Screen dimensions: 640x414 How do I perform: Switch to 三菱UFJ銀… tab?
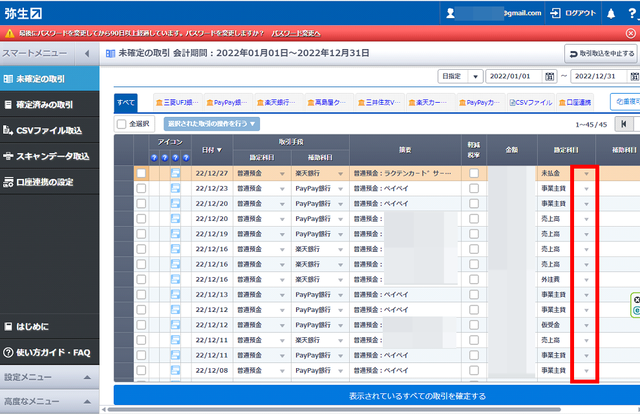point(178,102)
